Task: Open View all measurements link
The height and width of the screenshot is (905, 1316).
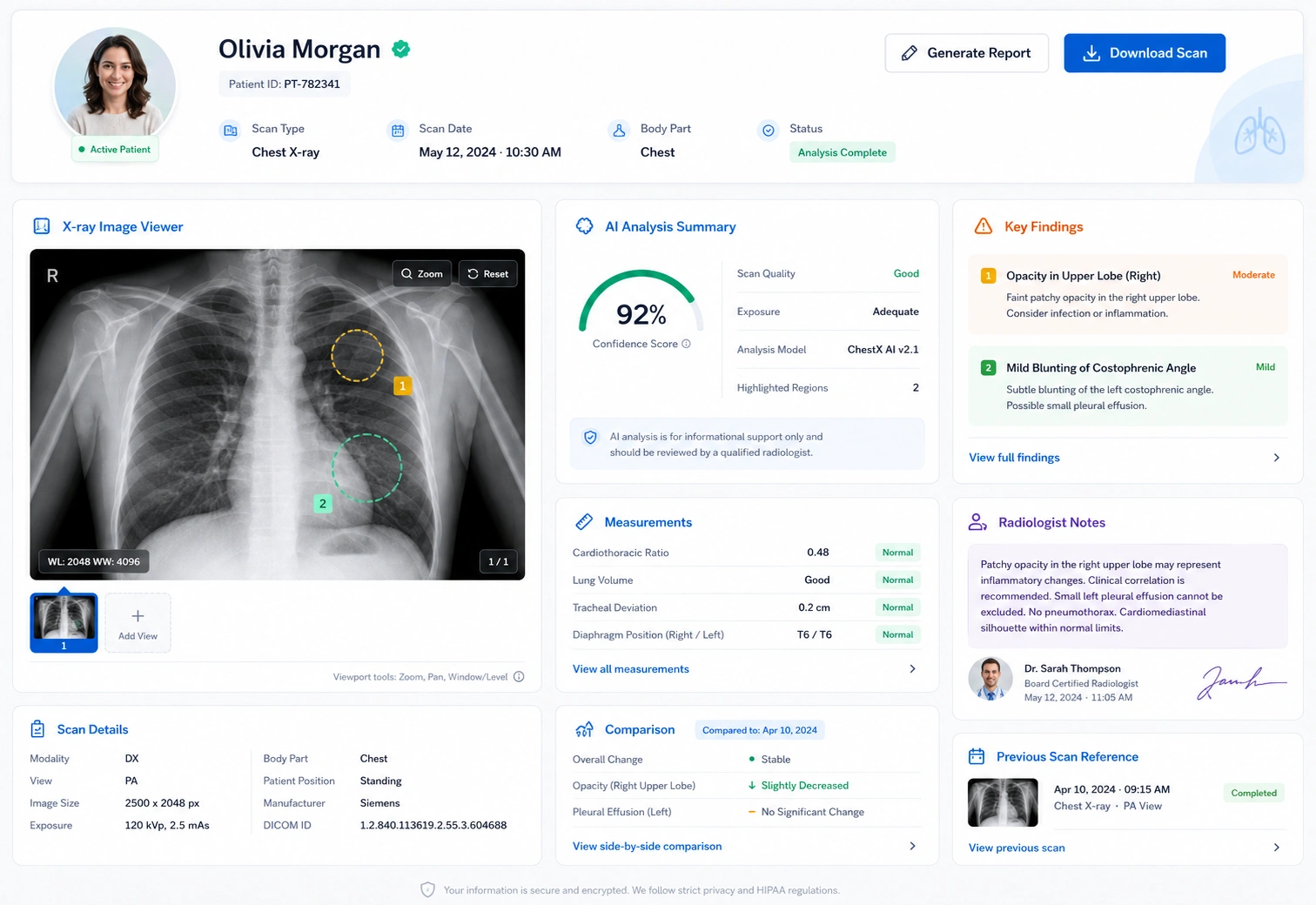Action: (x=630, y=669)
